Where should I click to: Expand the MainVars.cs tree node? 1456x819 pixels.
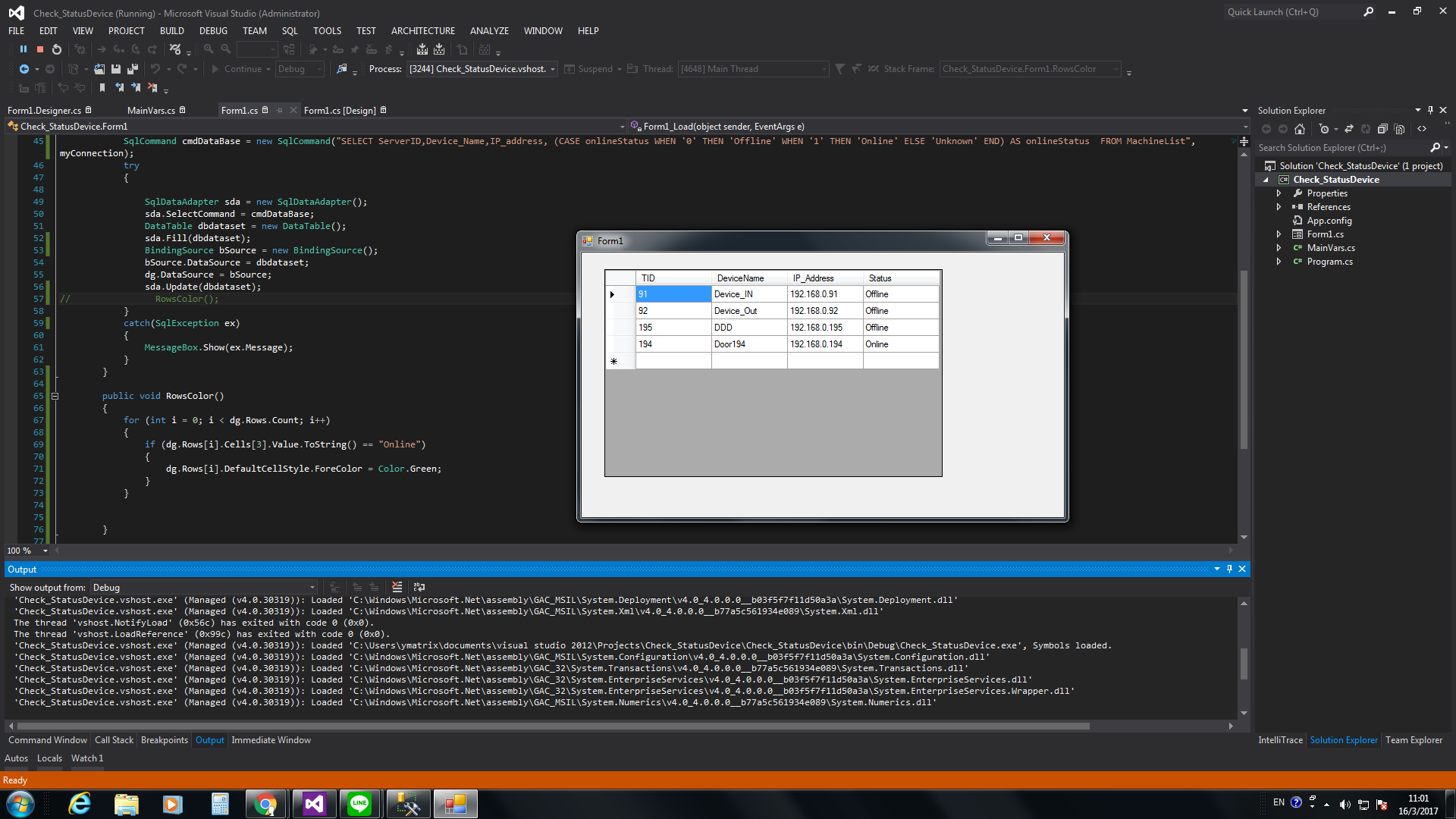click(1279, 248)
